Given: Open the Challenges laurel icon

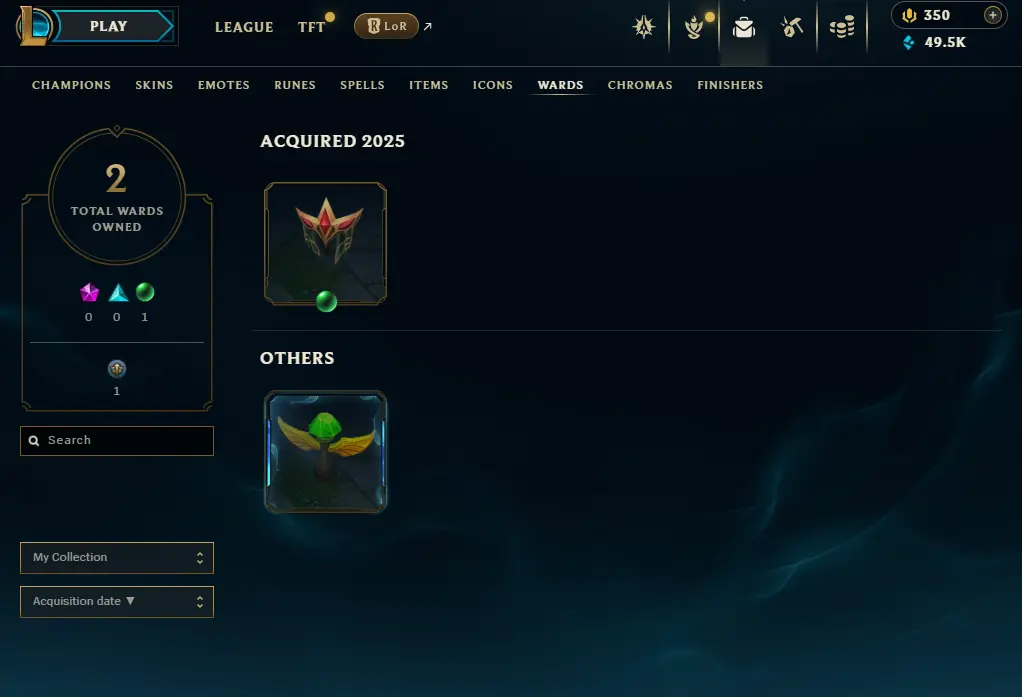Looking at the screenshot, I should (694, 27).
